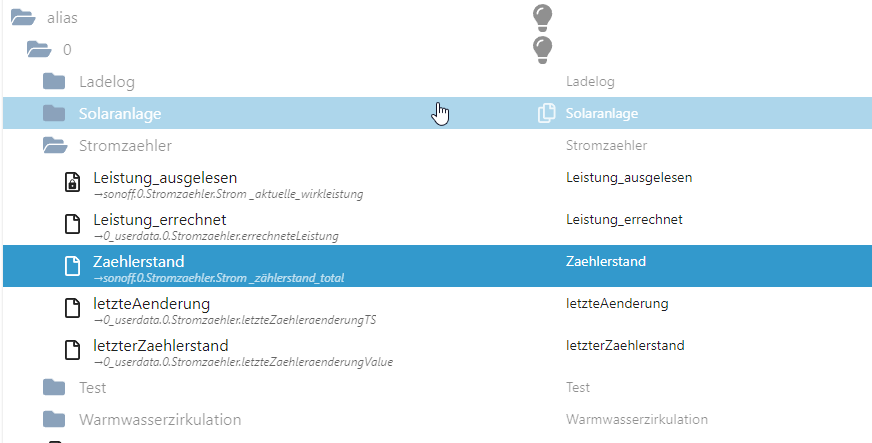872x443 pixels.
Task: Open the Test folder icon
Action: [x=54, y=387]
